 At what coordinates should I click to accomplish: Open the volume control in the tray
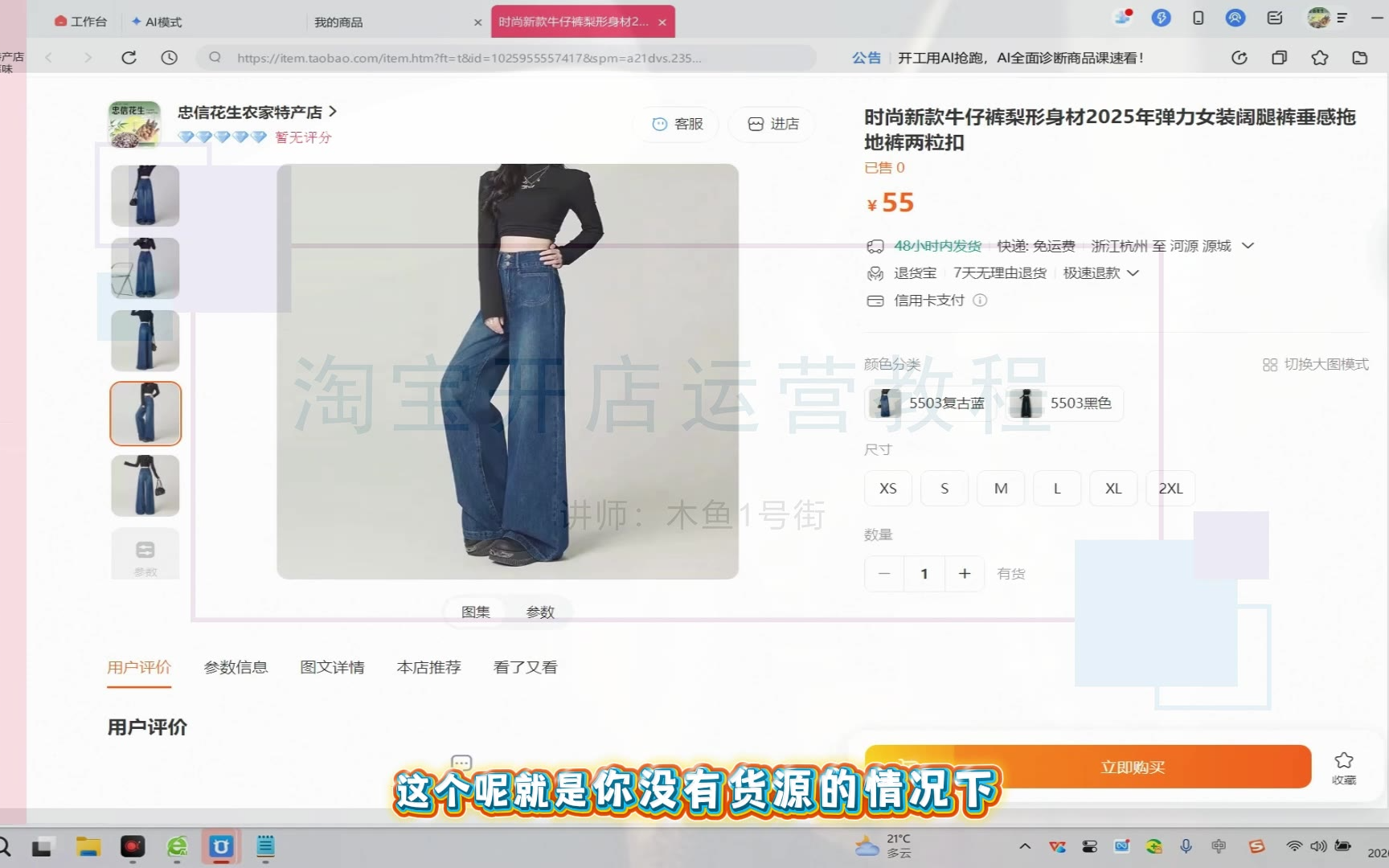pyautogui.click(x=1318, y=846)
